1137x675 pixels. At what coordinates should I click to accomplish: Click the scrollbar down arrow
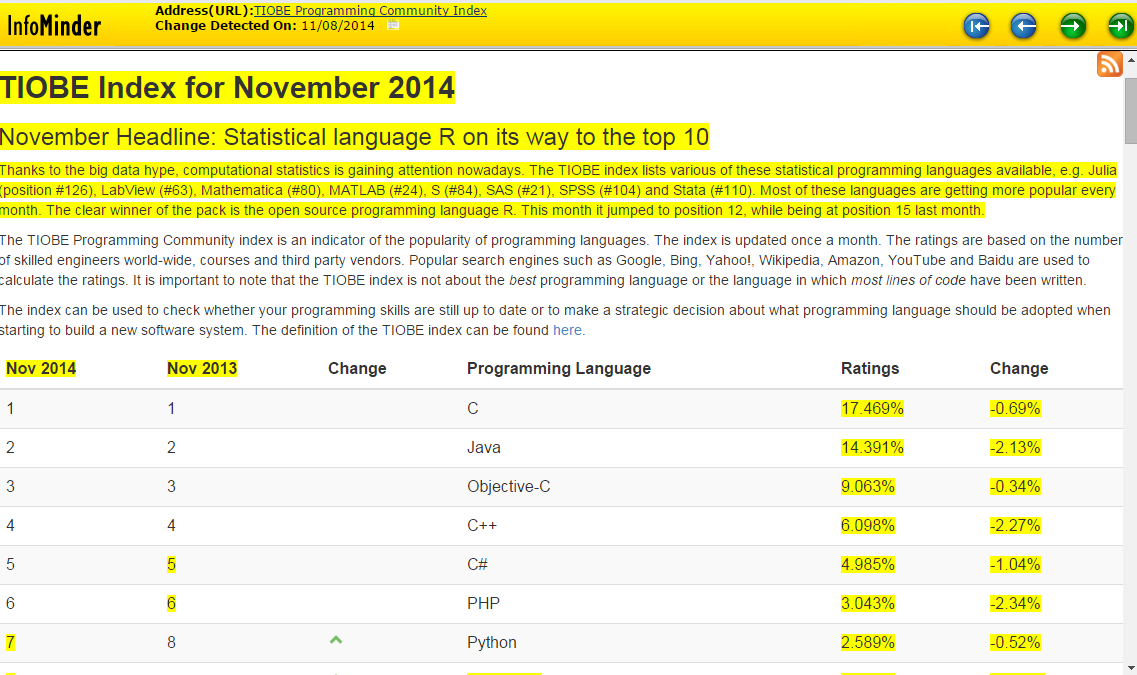(x=1130, y=668)
